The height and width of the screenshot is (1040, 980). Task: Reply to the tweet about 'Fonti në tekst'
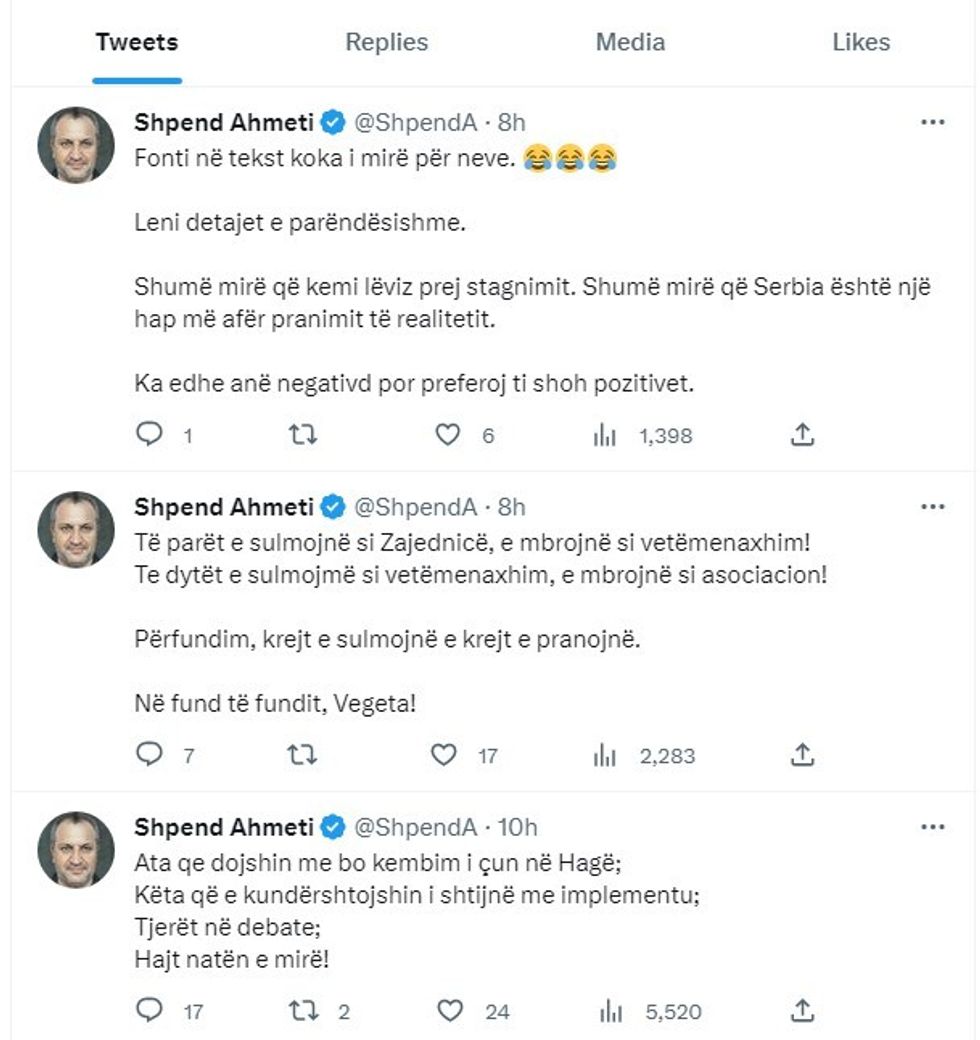(x=149, y=434)
